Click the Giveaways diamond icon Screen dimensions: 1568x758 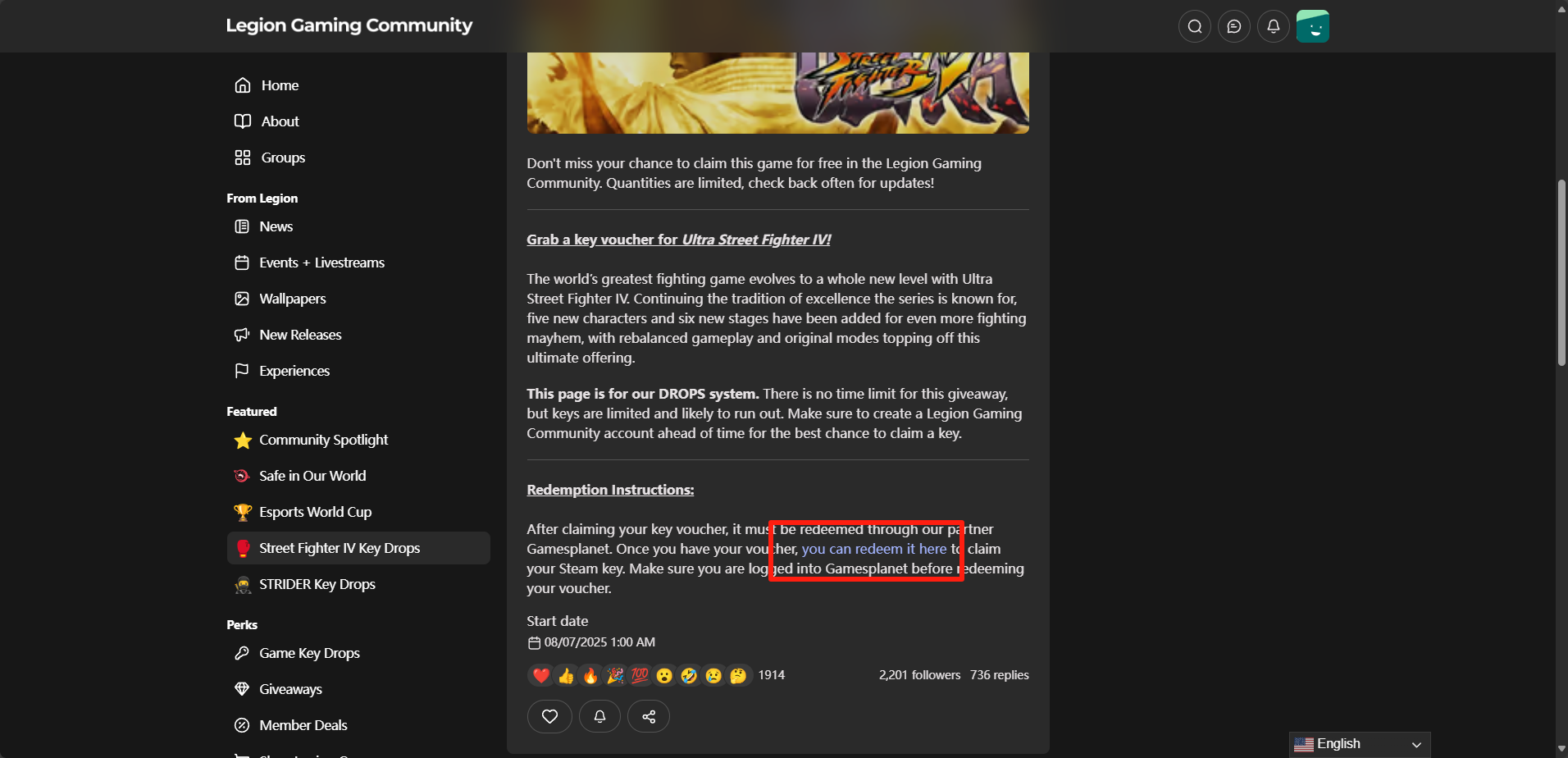click(x=242, y=689)
